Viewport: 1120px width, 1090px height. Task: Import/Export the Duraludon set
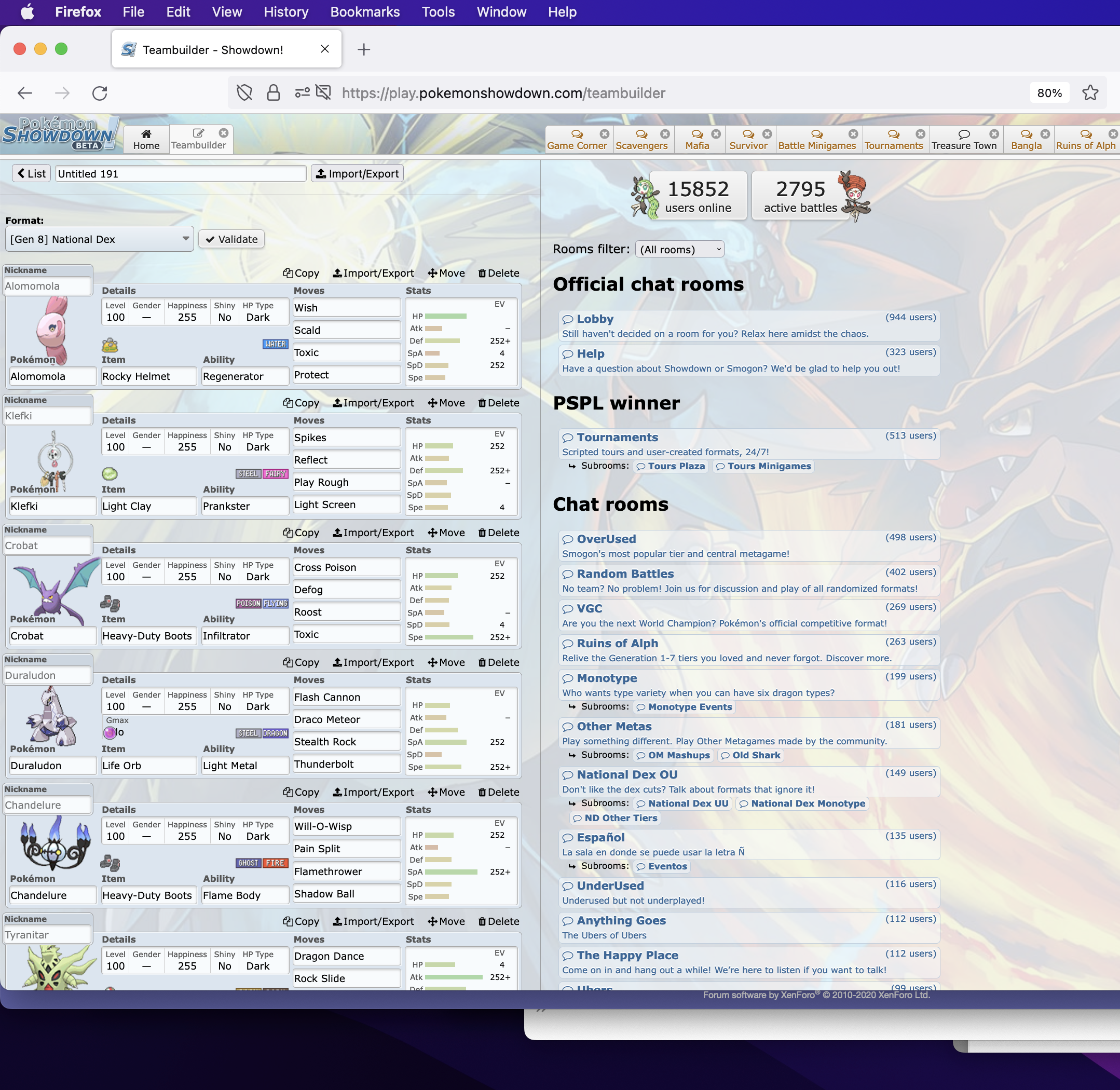tap(374, 662)
